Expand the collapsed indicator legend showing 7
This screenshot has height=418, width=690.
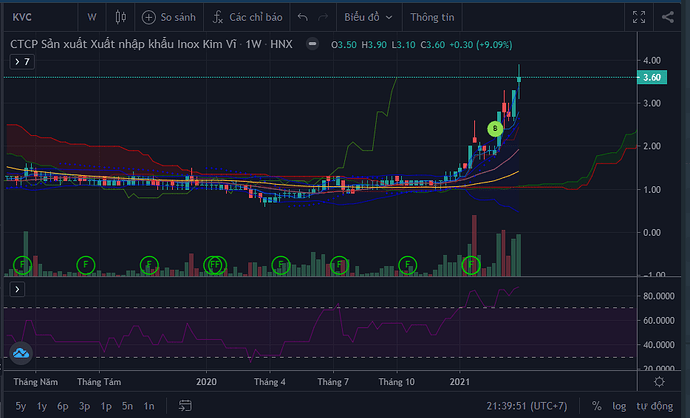pos(22,62)
